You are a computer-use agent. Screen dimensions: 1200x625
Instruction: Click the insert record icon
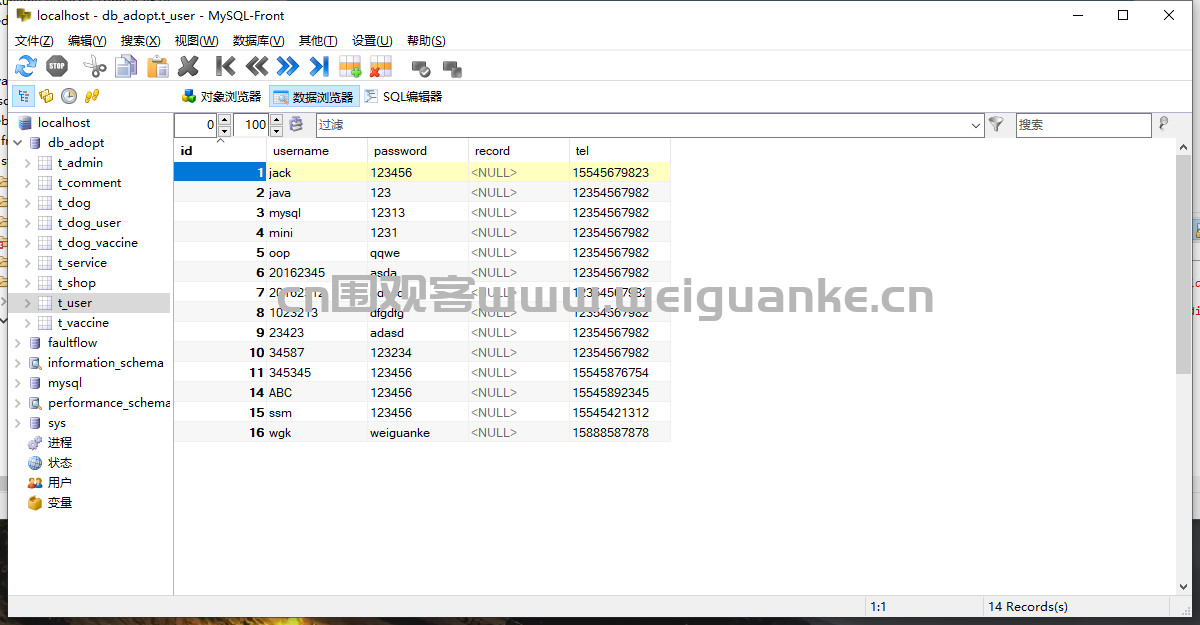(x=350, y=67)
